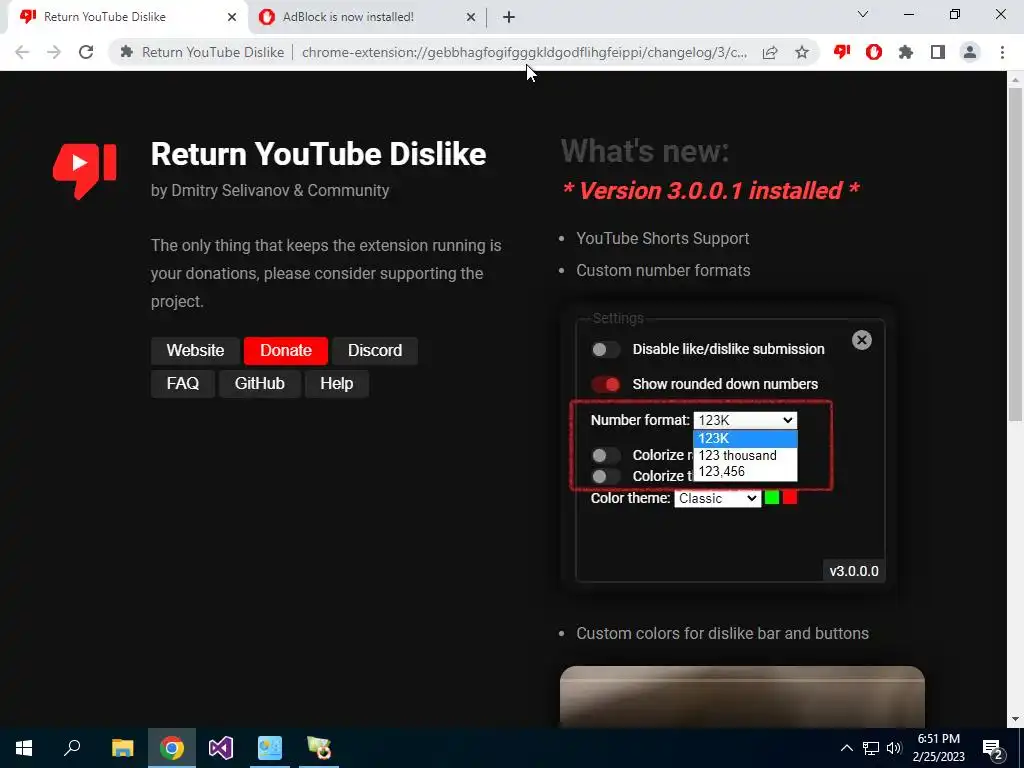This screenshot has width=1024, height=768.
Task: Open Return YouTube Dislike extension toolbar icon
Action: [x=842, y=52]
